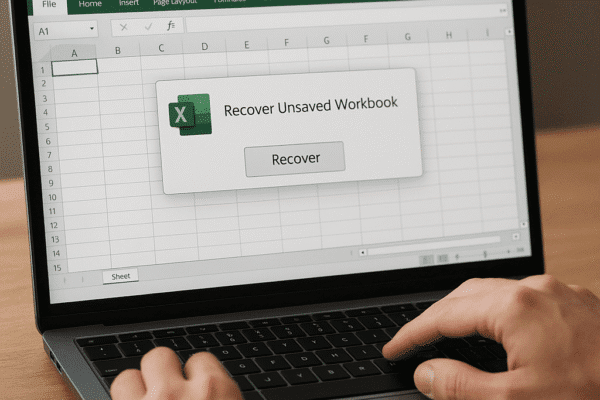Switch to the Home ribbon tab
The width and height of the screenshot is (600, 400).
pyautogui.click(x=90, y=4)
